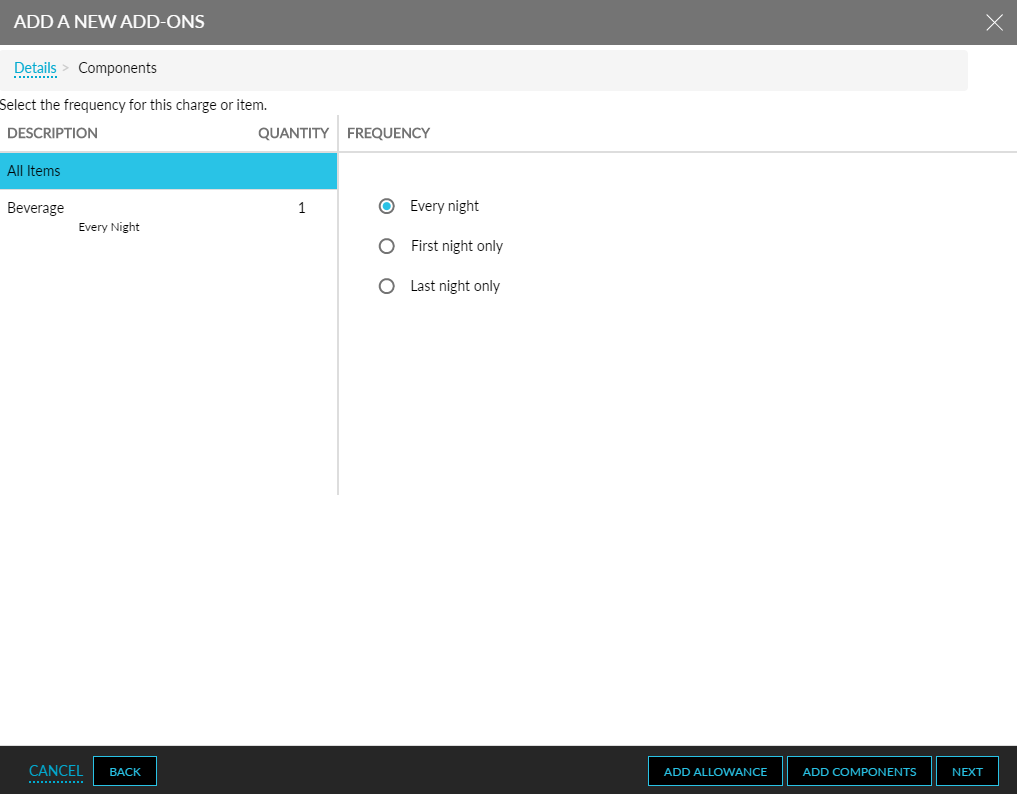Choose First night only frequency
The image size is (1017, 794).
point(387,246)
